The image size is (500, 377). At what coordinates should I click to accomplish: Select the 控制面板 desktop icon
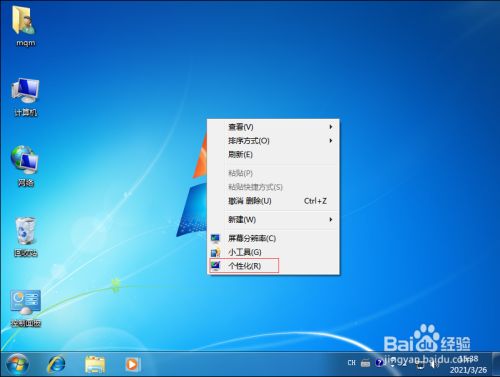click(x=26, y=308)
